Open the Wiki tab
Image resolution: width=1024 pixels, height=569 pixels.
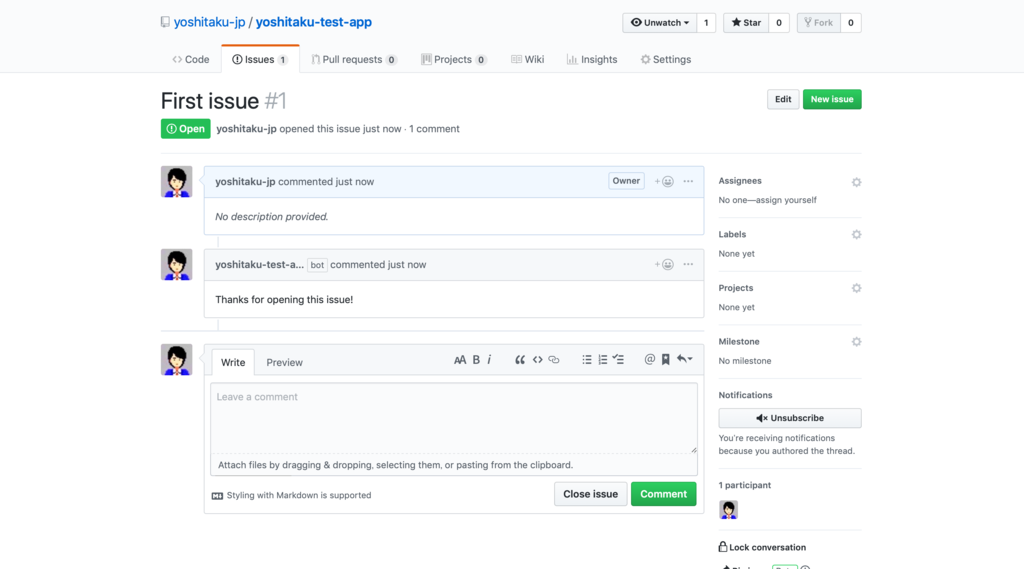pyautogui.click(x=527, y=59)
